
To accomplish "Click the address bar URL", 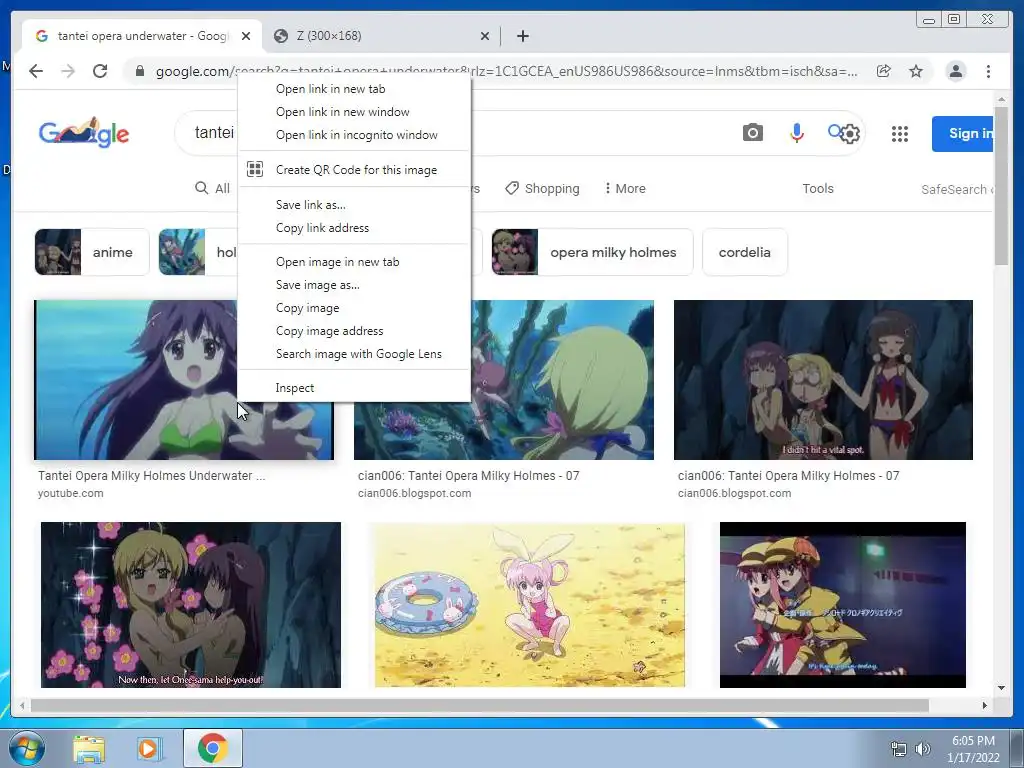I will [506, 71].
